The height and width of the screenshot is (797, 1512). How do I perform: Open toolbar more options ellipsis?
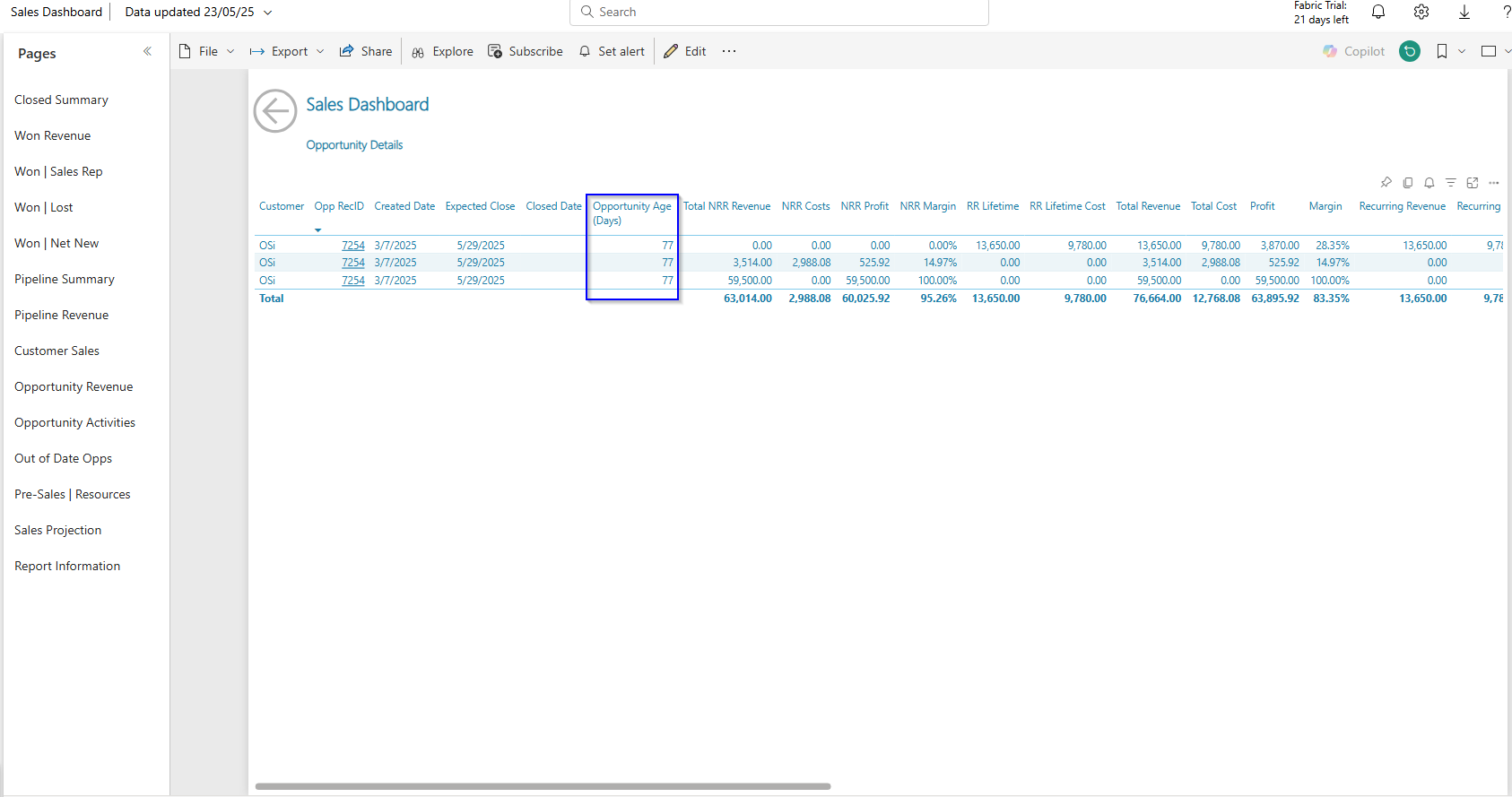click(729, 51)
